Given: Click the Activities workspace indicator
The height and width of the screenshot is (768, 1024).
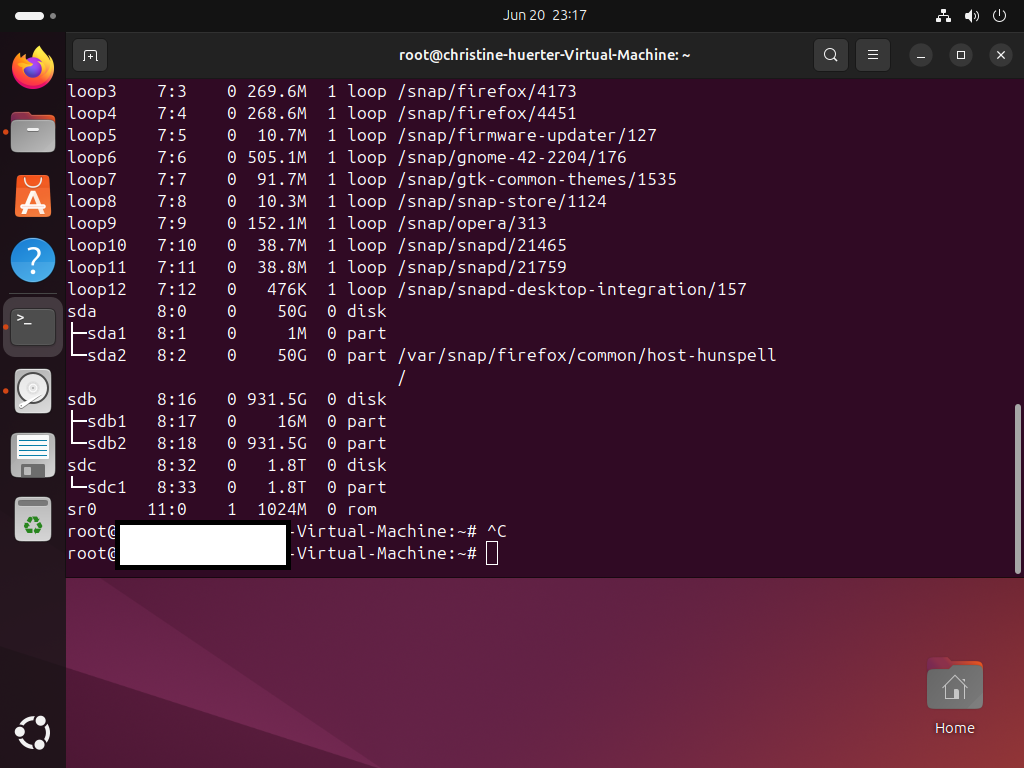Looking at the screenshot, I should (x=35, y=16).
